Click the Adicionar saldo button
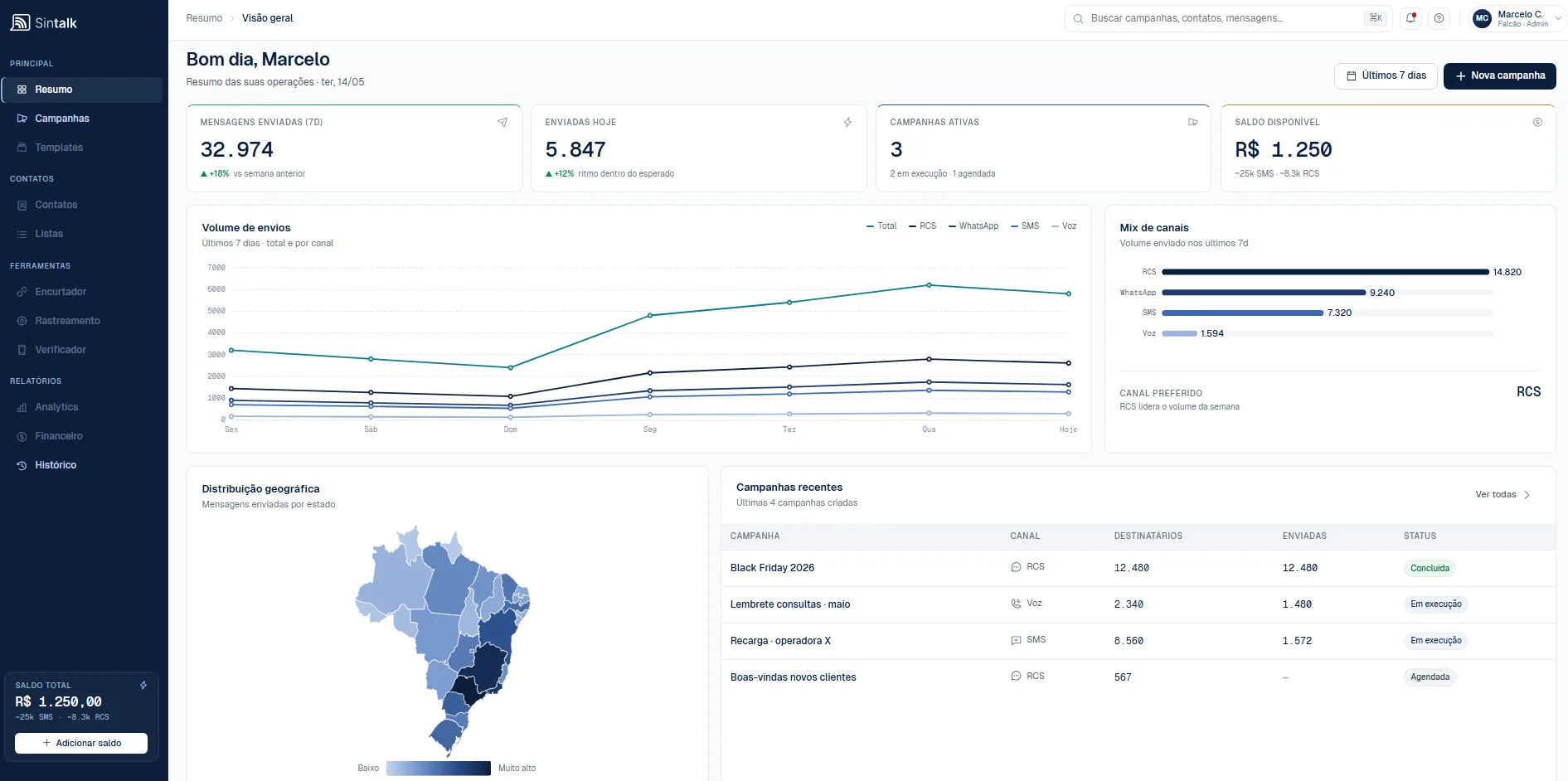 pyautogui.click(x=81, y=743)
